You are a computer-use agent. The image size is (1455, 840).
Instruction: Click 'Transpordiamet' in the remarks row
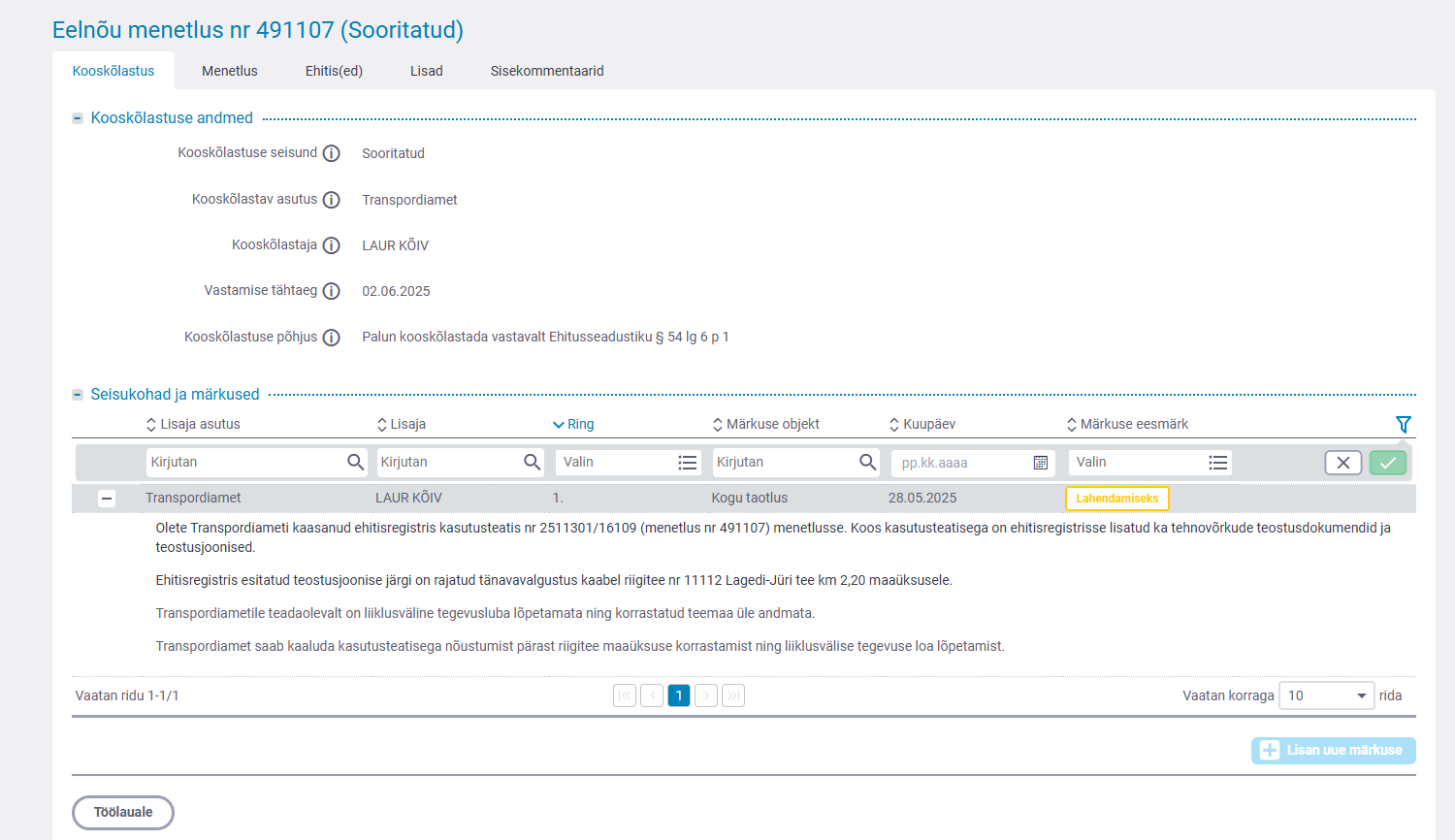pos(193,499)
